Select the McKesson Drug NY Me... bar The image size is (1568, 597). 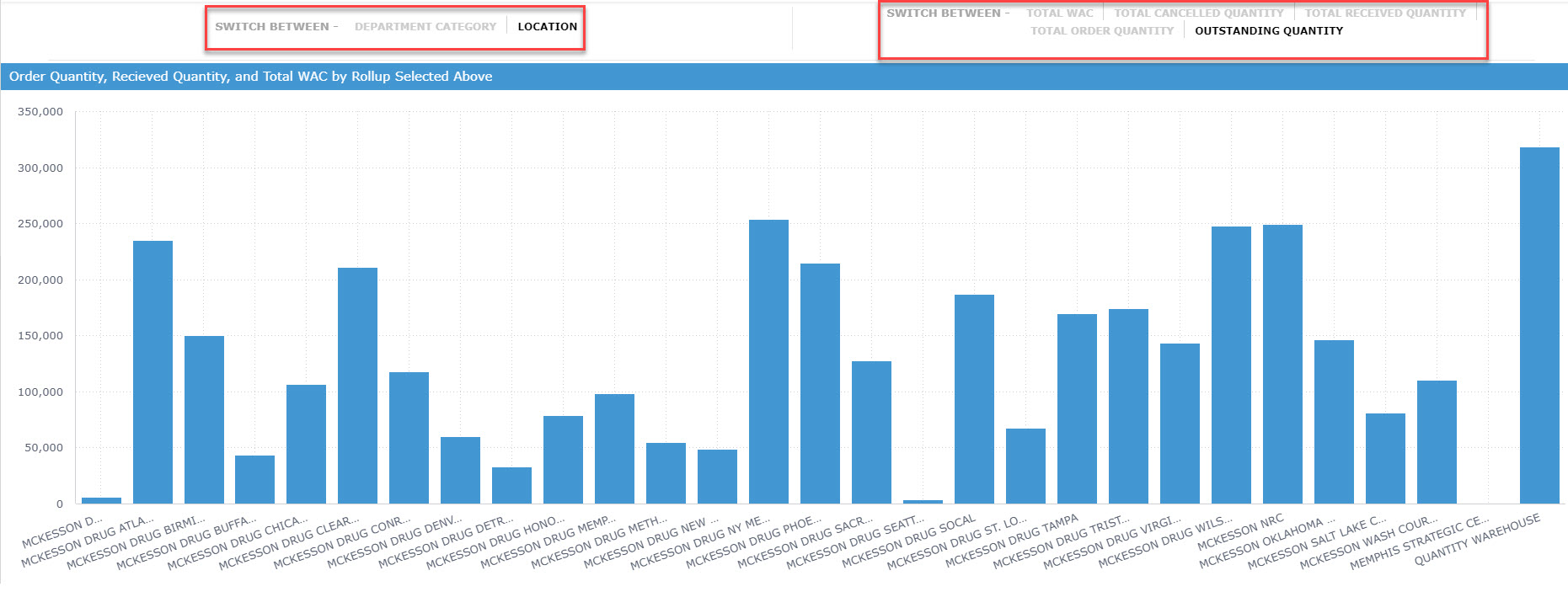(768, 362)
